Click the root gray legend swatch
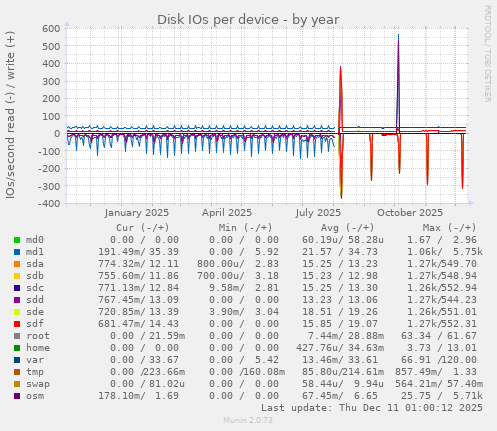The image size is (497, 431). click(17, 336)
